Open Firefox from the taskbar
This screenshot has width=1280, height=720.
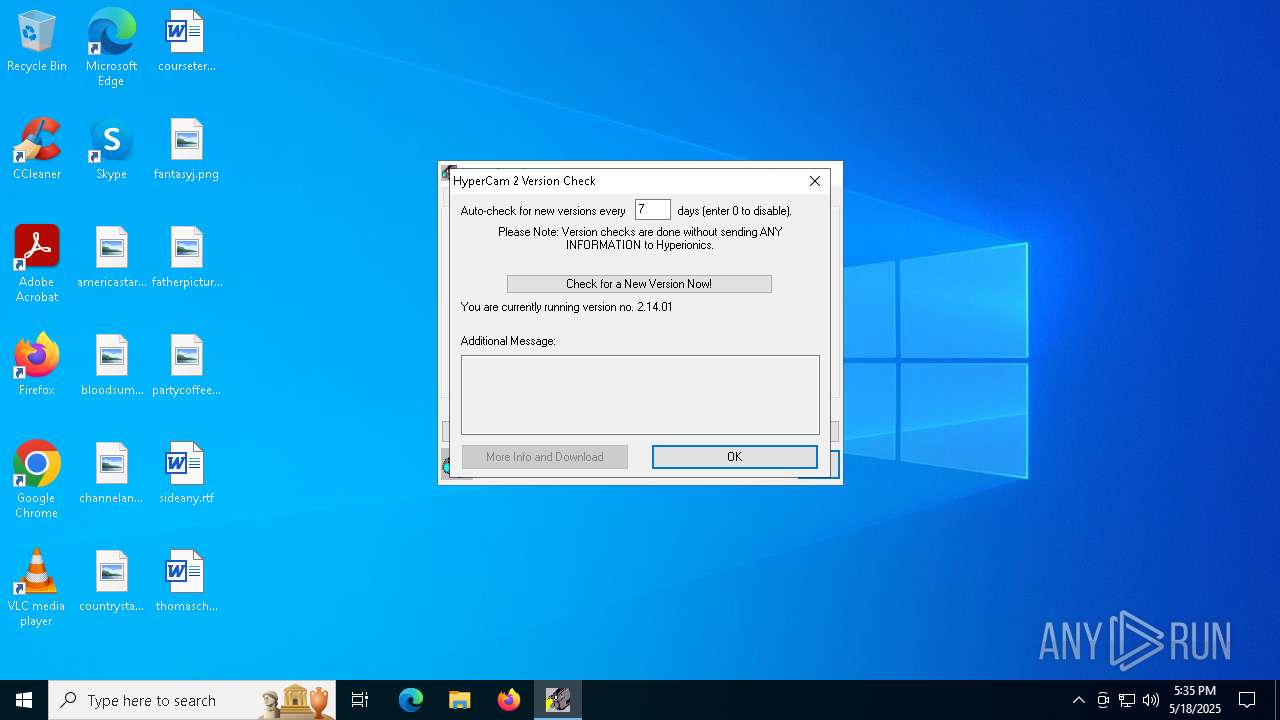[x=509, y=700]
